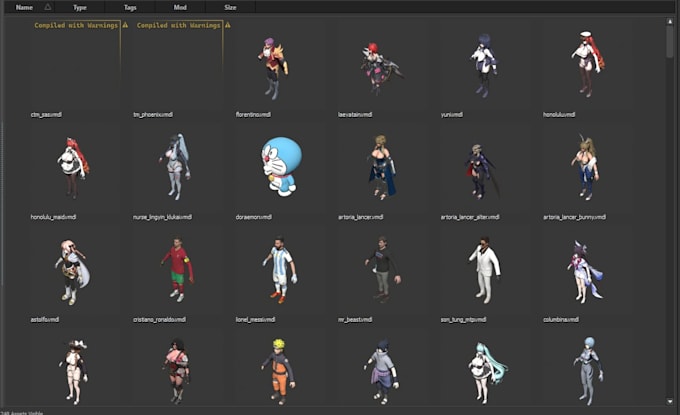Image resolution: width=680 pixels, height=415 pixels.
Task: Click the scrollbar up arrow
Action: (x=670, y=21)
